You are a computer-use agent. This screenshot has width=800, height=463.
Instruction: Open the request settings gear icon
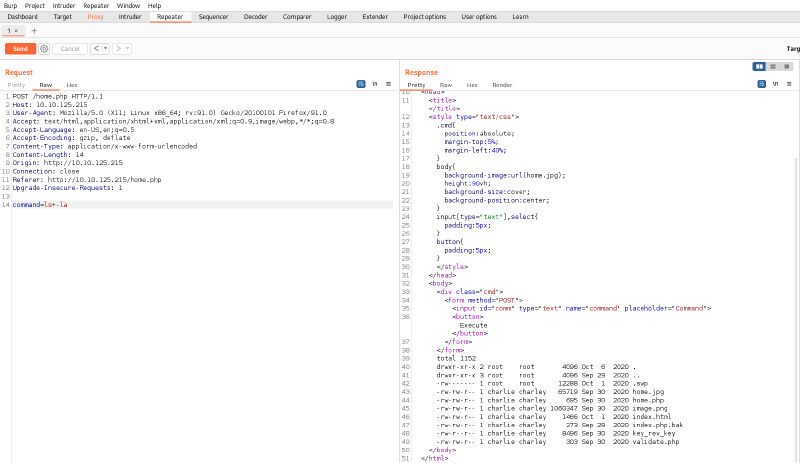tap(44, 48)
